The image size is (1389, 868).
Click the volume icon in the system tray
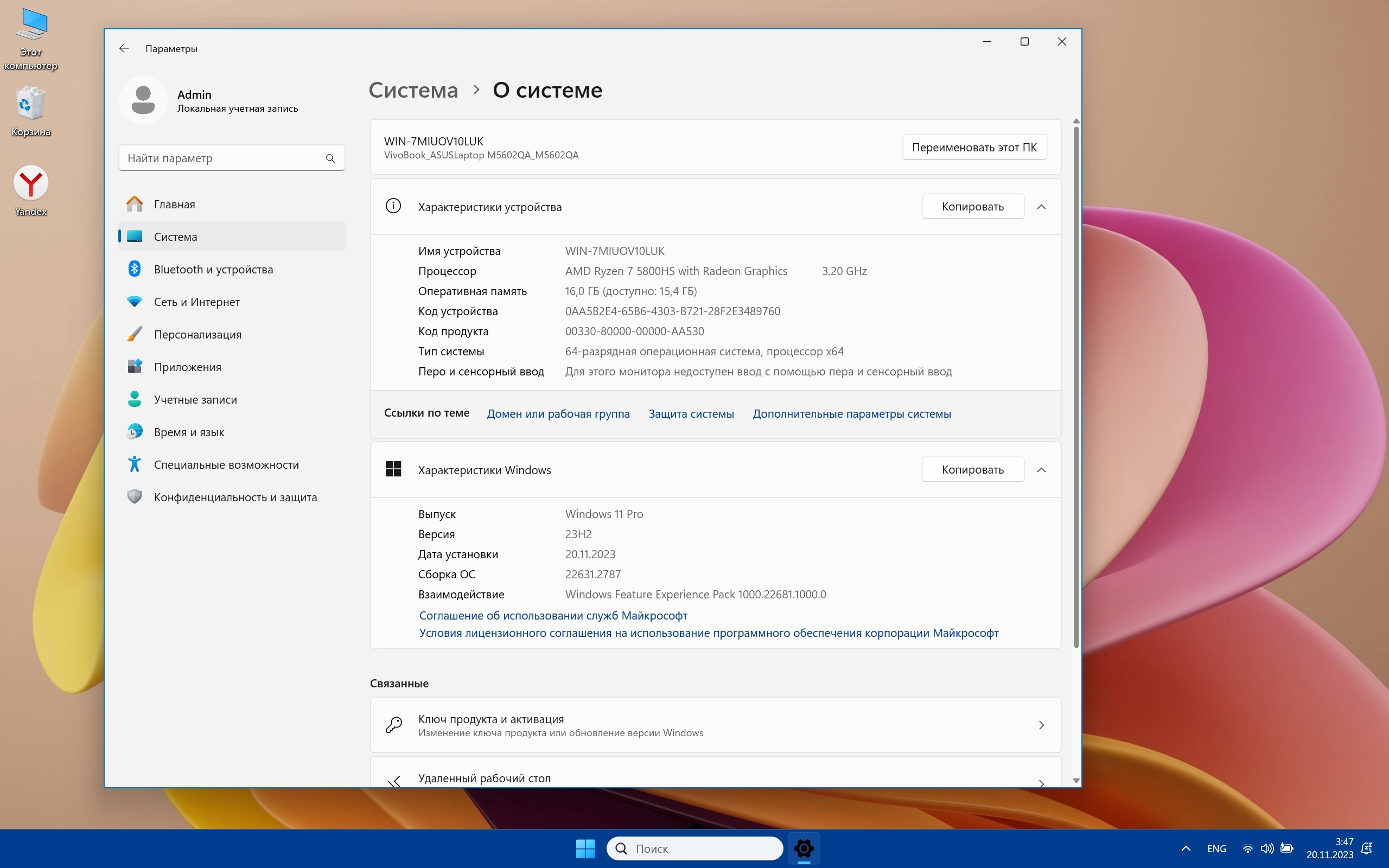[x=1266, y=848]
